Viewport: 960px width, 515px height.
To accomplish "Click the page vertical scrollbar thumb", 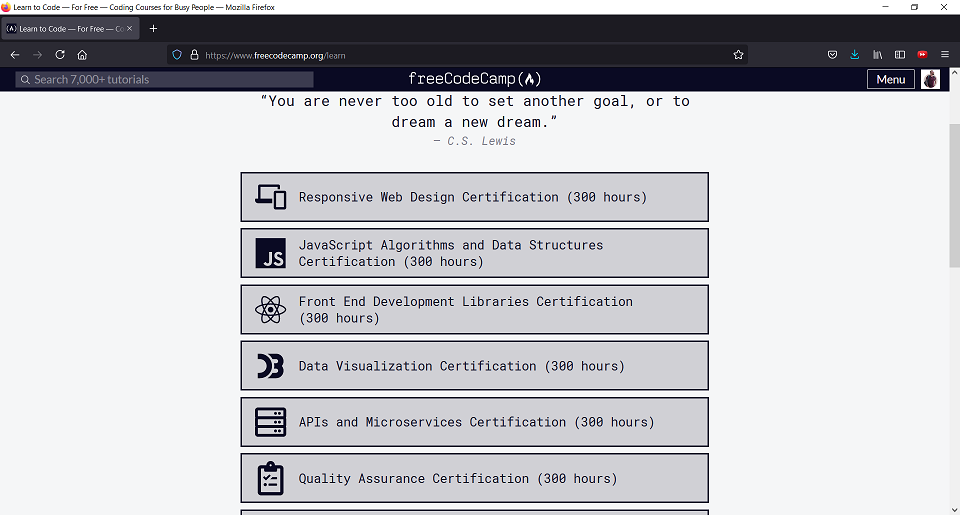I will click(954, 195).
